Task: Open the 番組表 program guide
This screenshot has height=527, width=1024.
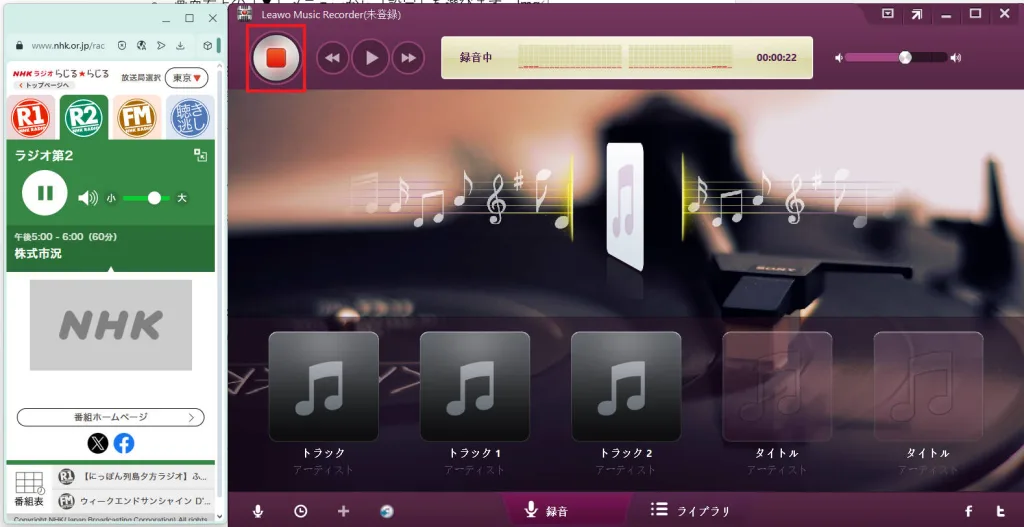Action: (29, 489)
